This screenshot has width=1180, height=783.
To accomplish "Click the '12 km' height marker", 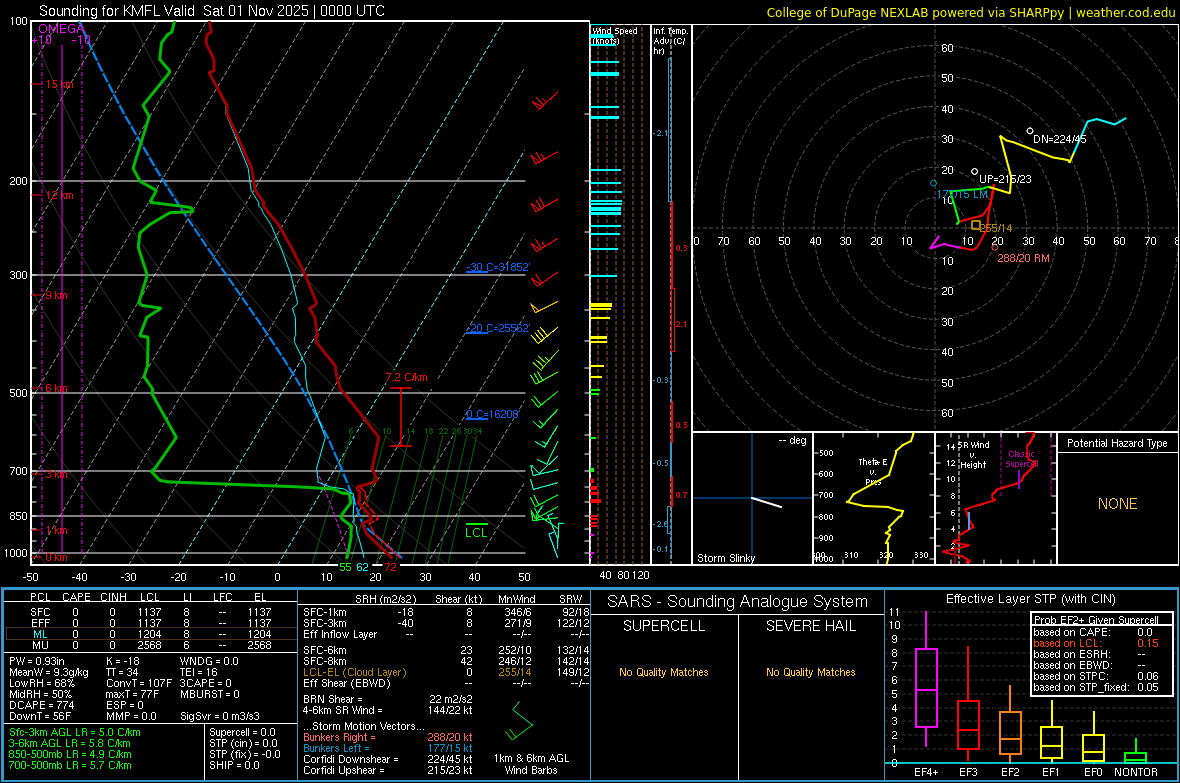I will (59, 195).
